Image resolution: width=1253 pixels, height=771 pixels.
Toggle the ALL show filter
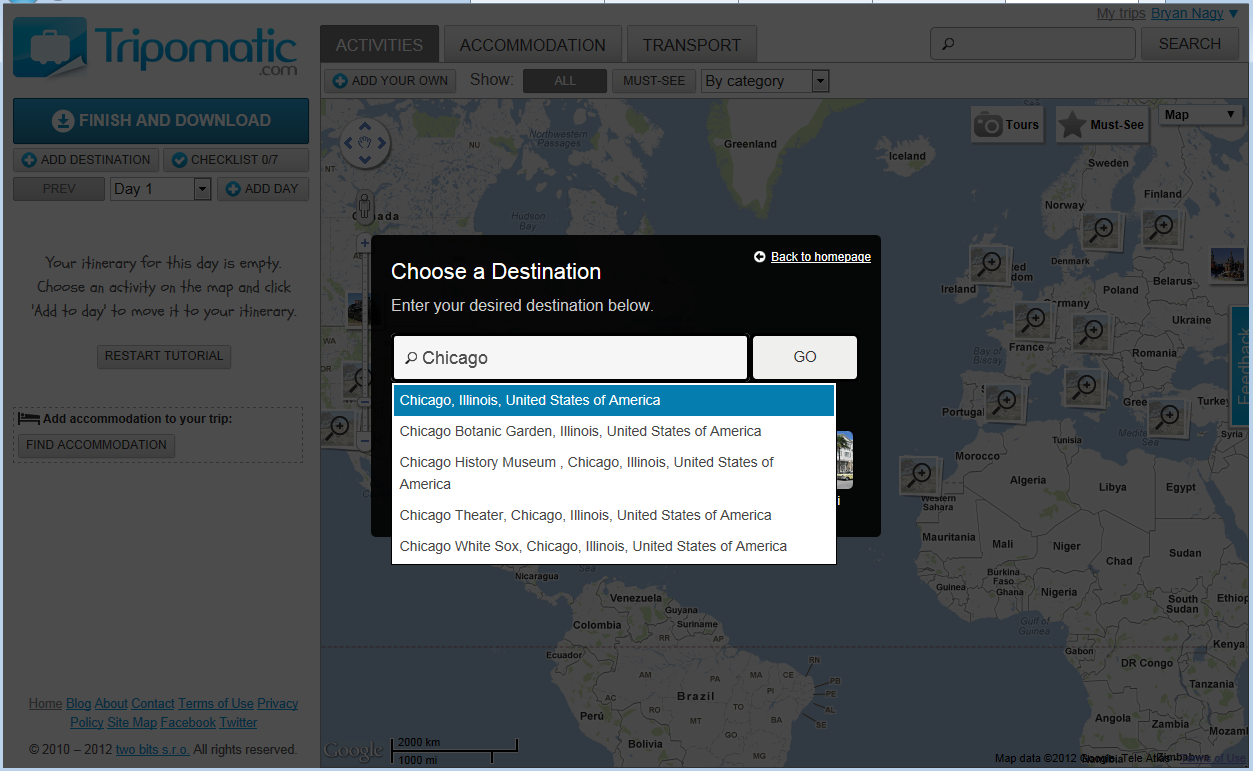click(565, 81)
